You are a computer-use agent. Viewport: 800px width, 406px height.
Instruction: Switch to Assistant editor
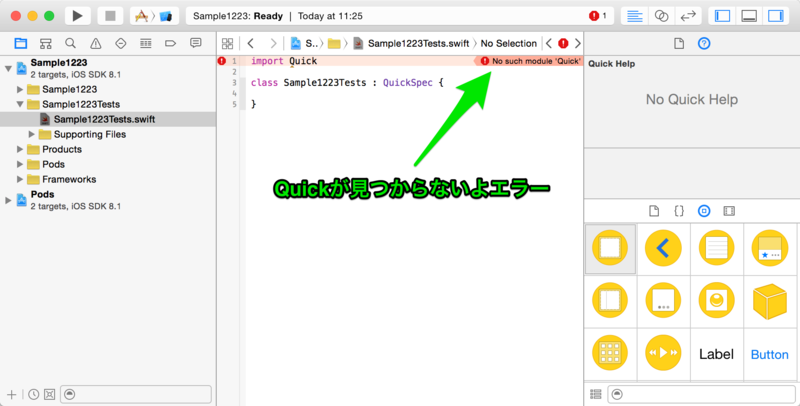[x=661, y=16]
